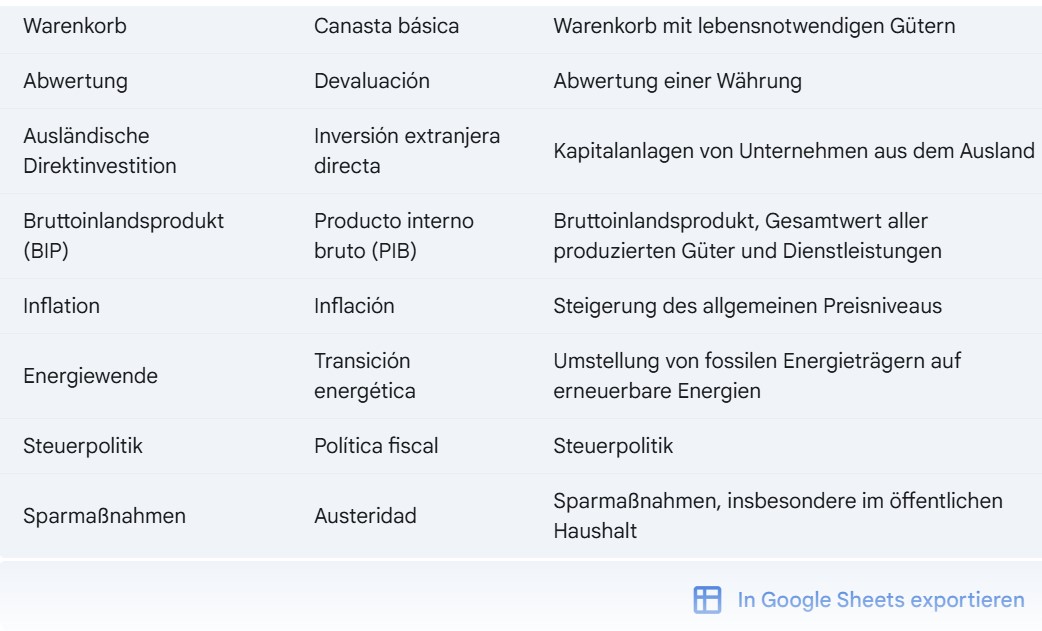This screenshot has height=631, width=1042.
Task: Select the 'Canasta básica' cell
Action: (386, 26)
